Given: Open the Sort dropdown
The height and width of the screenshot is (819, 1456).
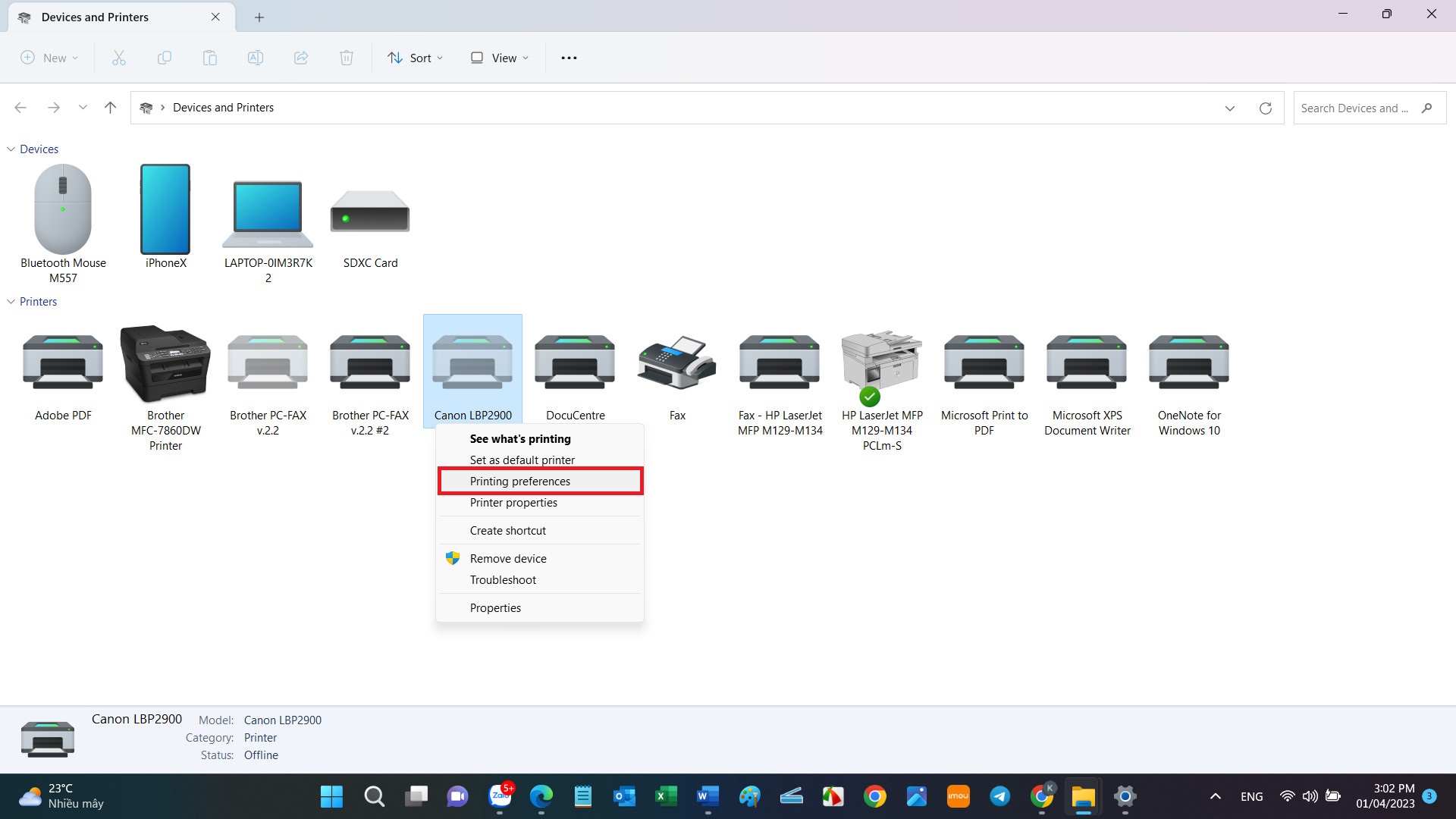Looking at the screenshot, I should pos(415,58).
